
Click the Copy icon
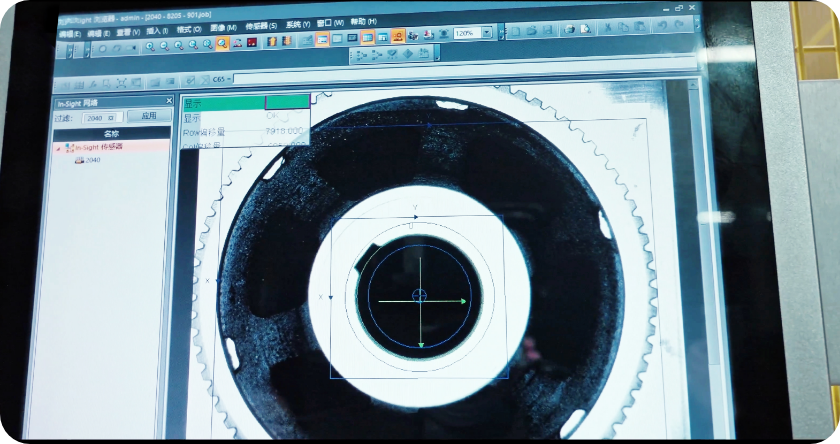(x=623, y=27)
